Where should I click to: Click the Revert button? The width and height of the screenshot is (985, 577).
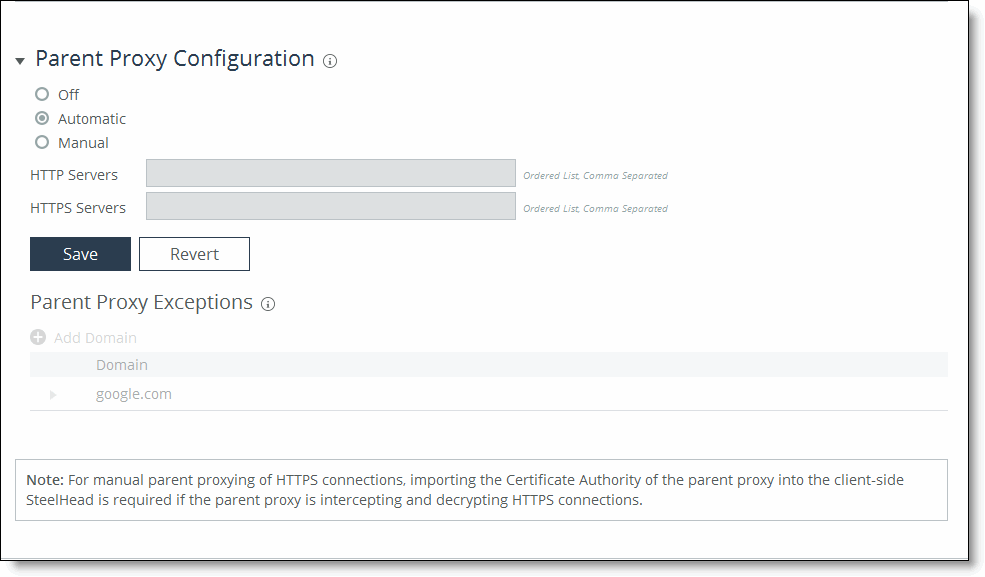pyautogui.click(x=194, y=254)
